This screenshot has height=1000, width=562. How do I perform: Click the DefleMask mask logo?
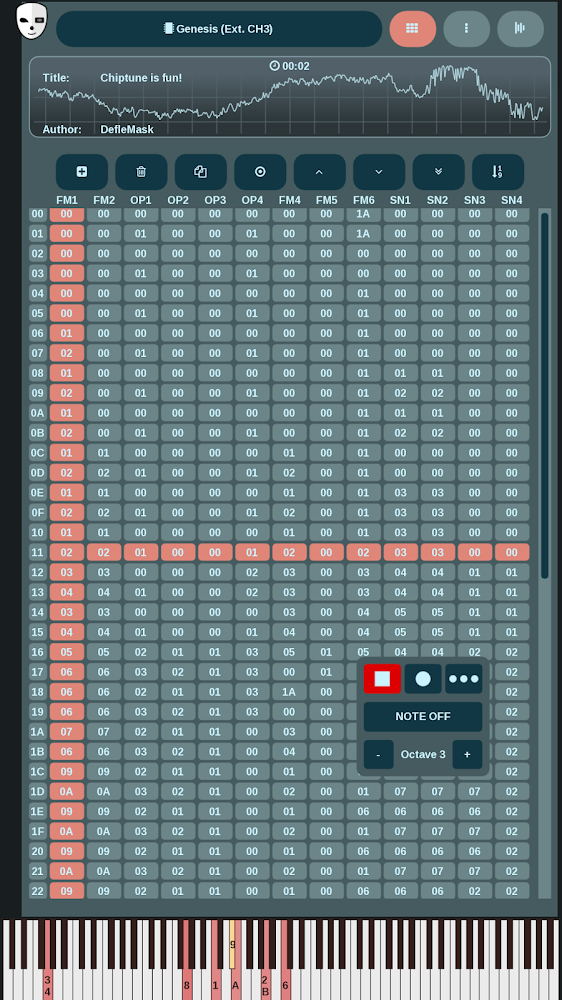31,21
